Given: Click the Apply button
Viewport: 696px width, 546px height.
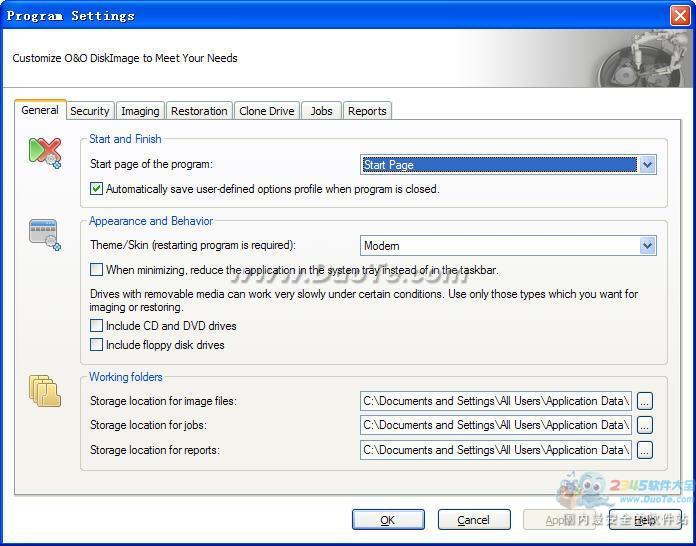Looking at the screenshot, I should [559, 519].
